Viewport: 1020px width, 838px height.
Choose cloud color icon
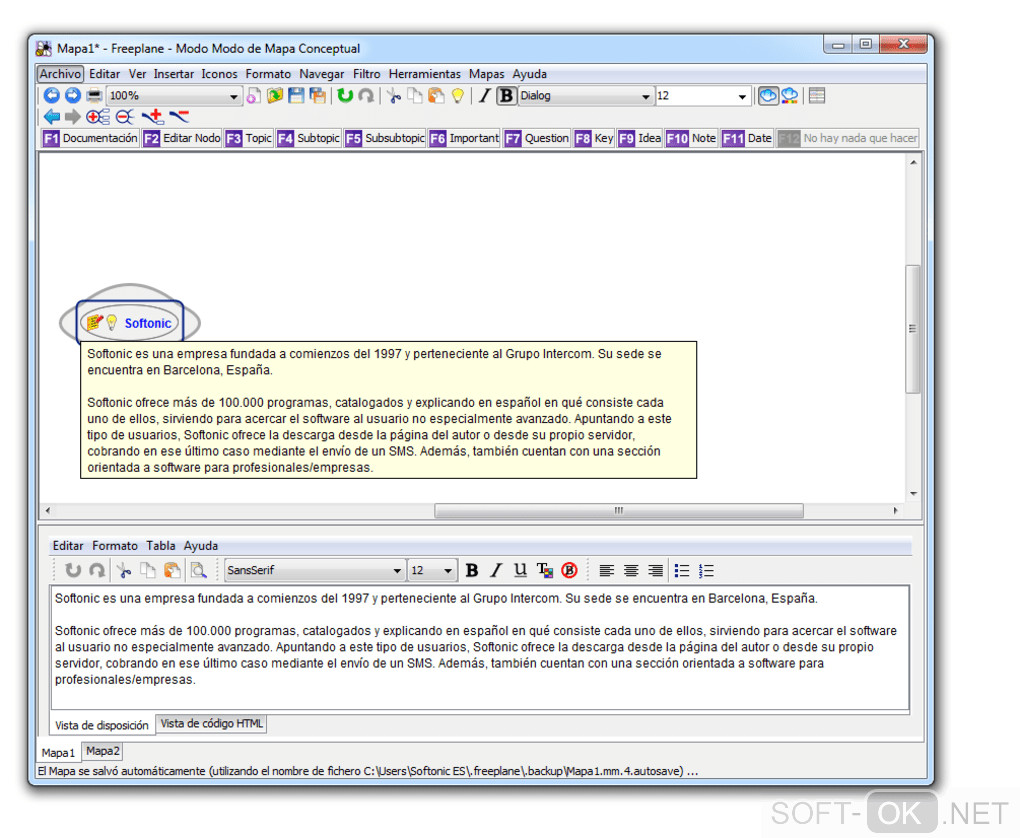tap(790, 96)
